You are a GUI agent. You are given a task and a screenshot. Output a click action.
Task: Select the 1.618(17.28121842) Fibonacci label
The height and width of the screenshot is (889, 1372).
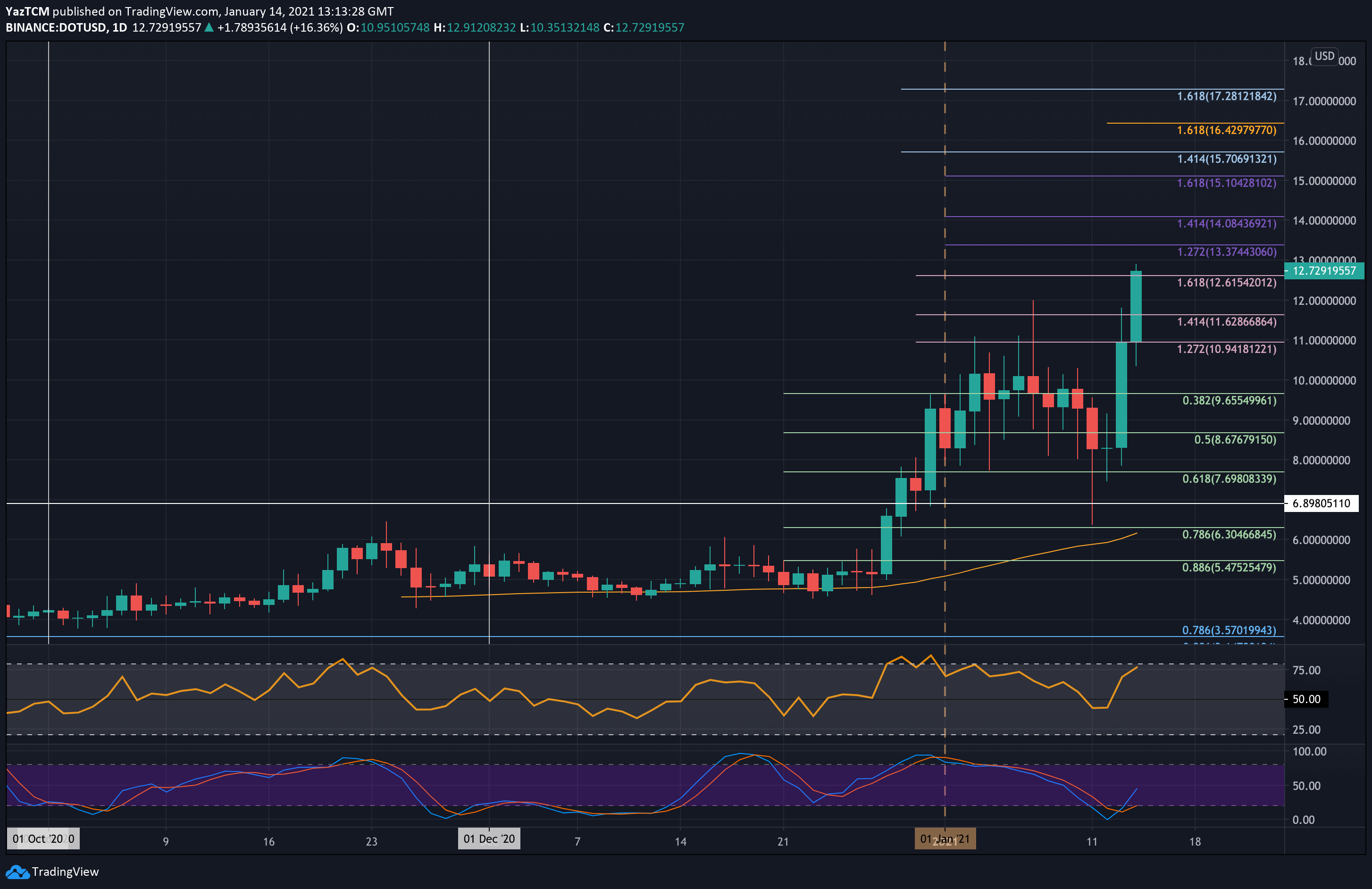coord(1226,96)
